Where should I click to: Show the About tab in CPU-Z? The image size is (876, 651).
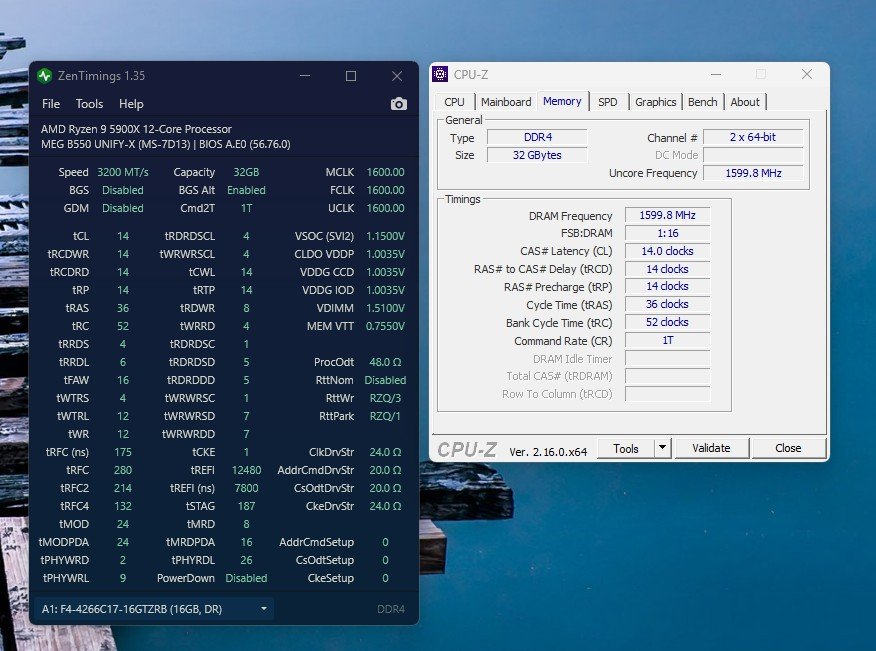point(745,102)
